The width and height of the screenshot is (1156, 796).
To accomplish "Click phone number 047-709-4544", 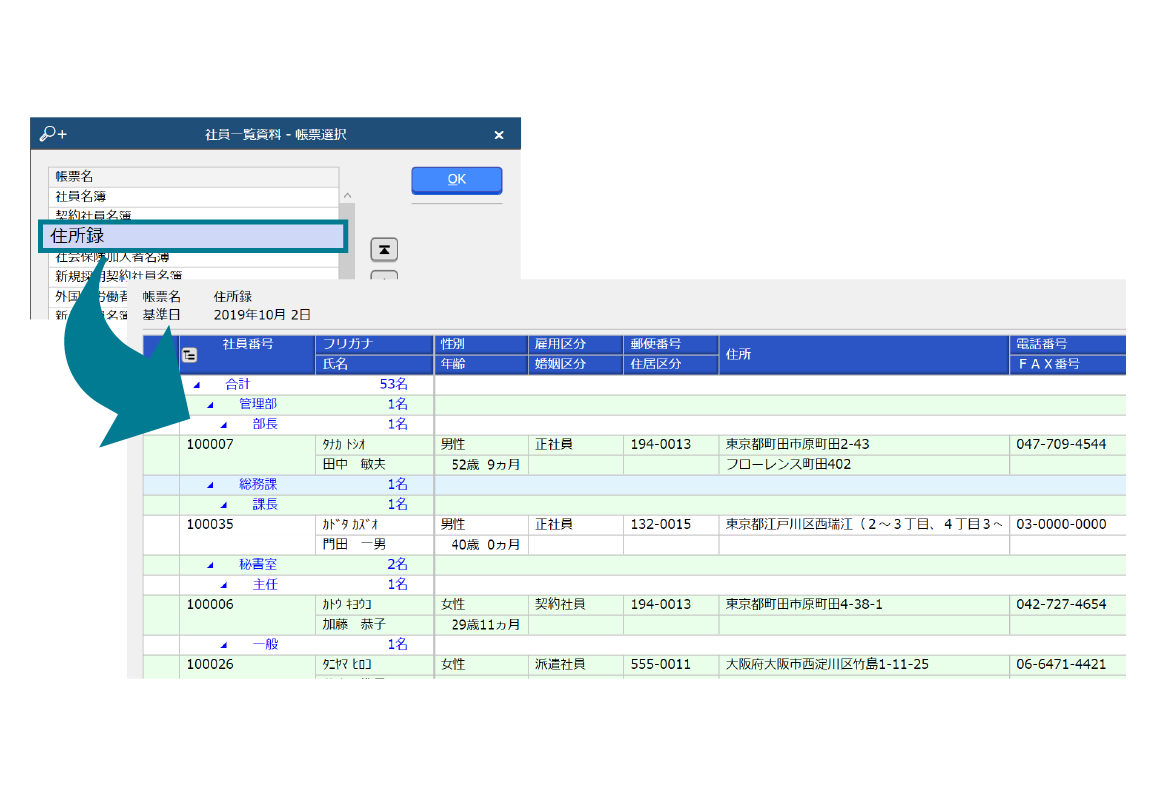I will 1061,444.
